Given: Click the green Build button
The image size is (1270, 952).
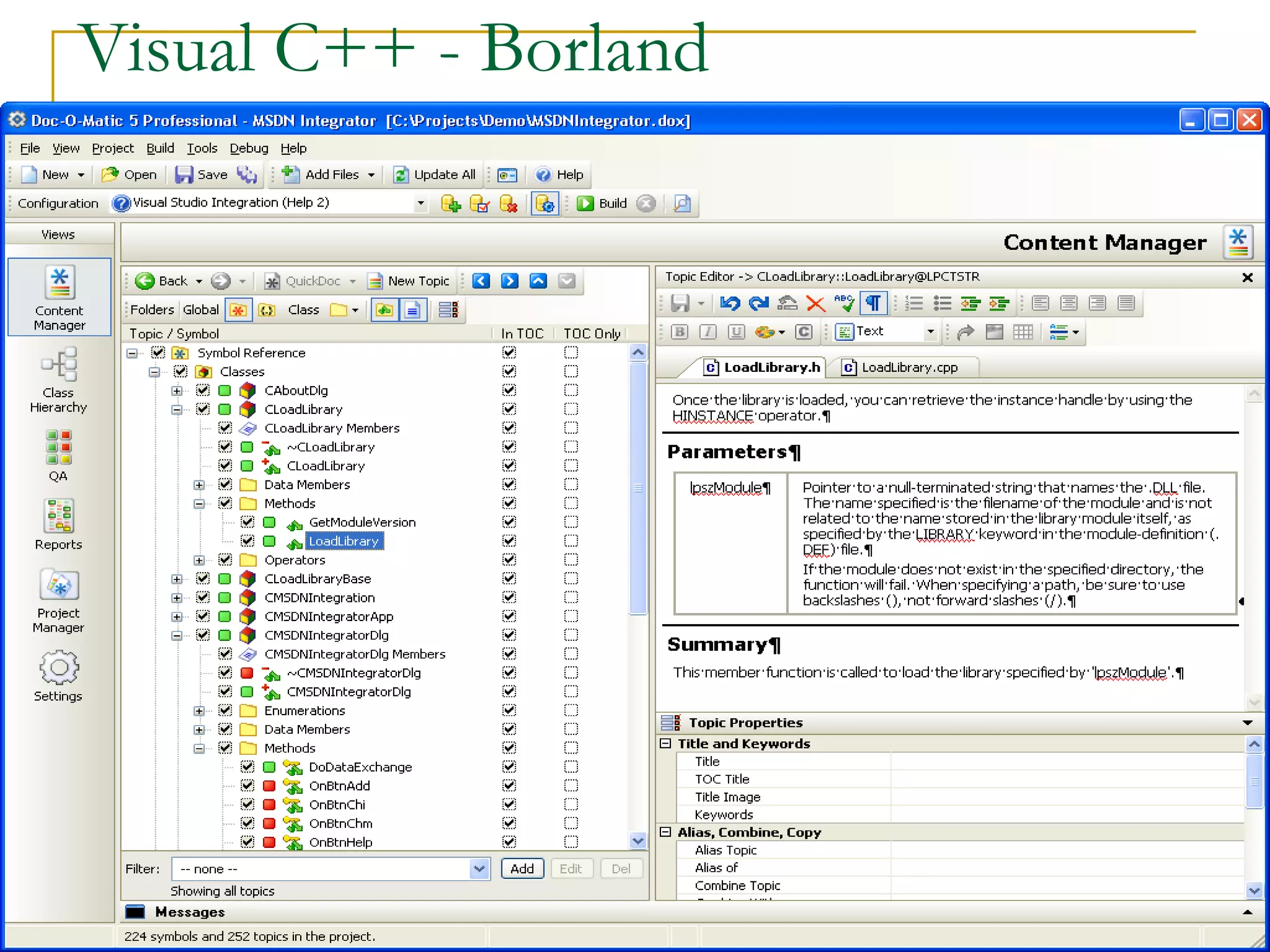Looking at the screenshot, I should (602, 203).
